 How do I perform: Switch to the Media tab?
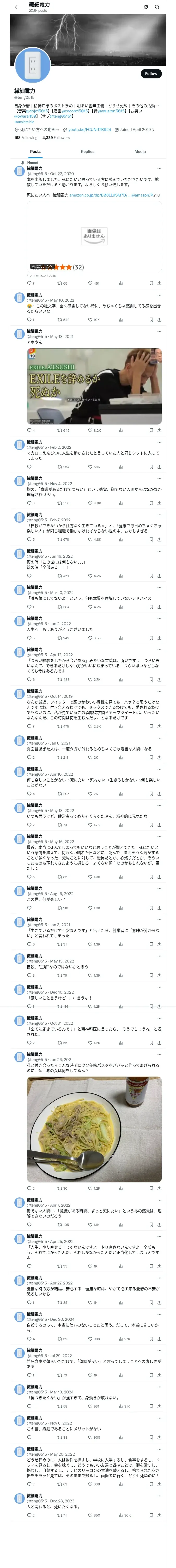click(x=140, y=152)
